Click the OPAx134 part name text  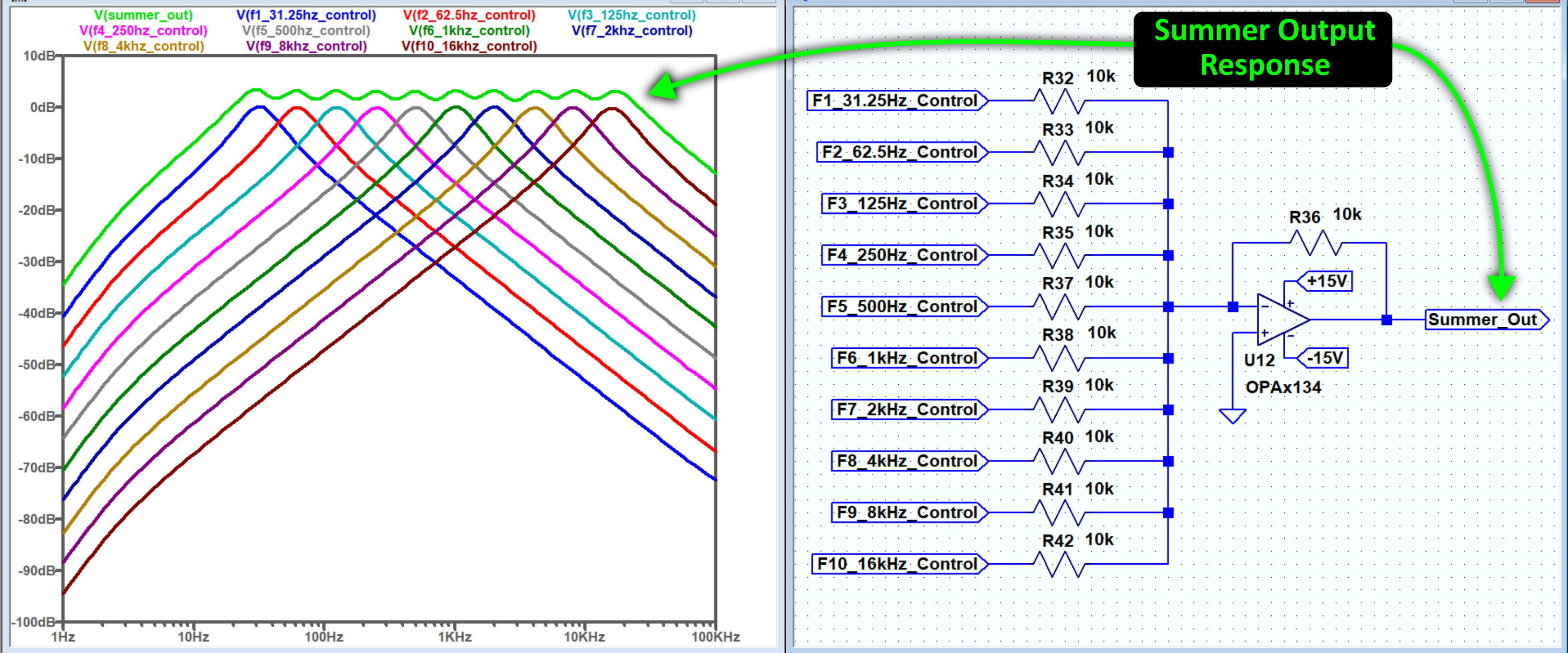pyautogui.click(x=1283, y=387)
